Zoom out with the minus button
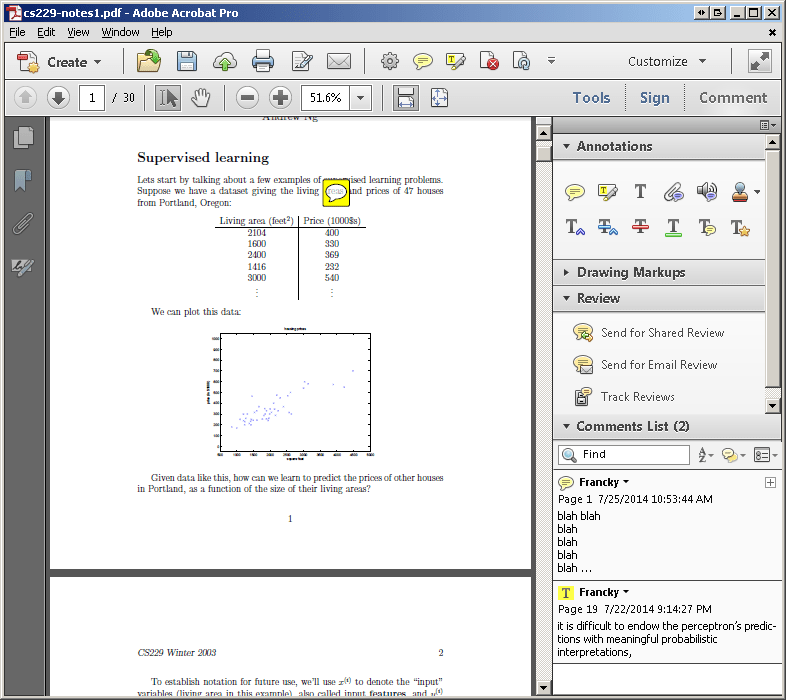 248,97
